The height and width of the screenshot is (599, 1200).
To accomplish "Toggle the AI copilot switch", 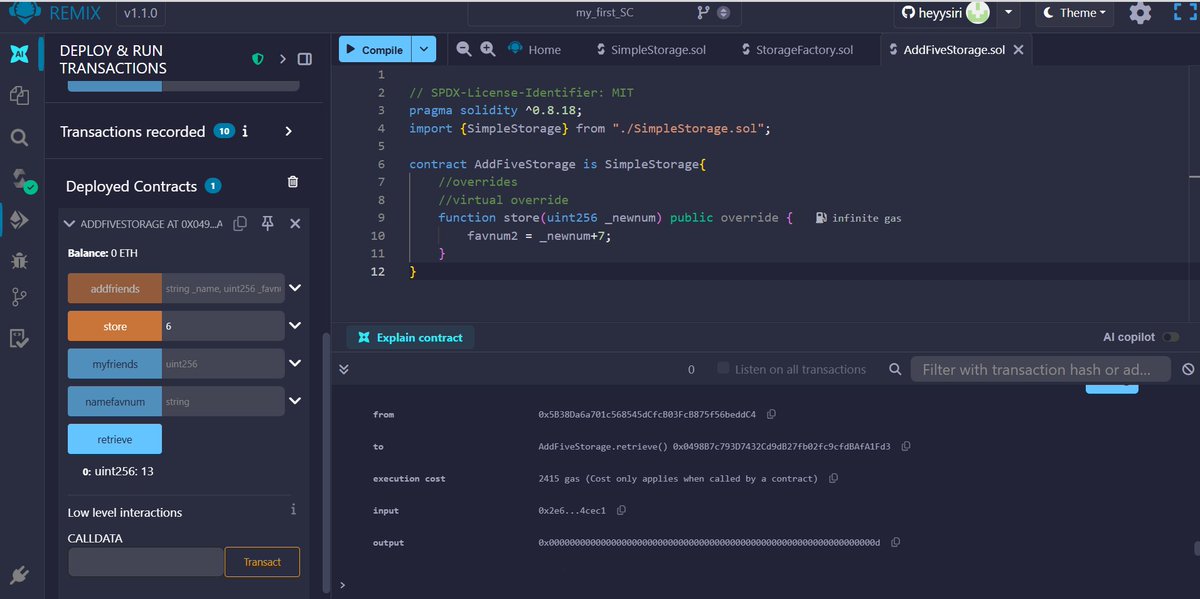I will pyautogui.click(x=1170, y=338).
